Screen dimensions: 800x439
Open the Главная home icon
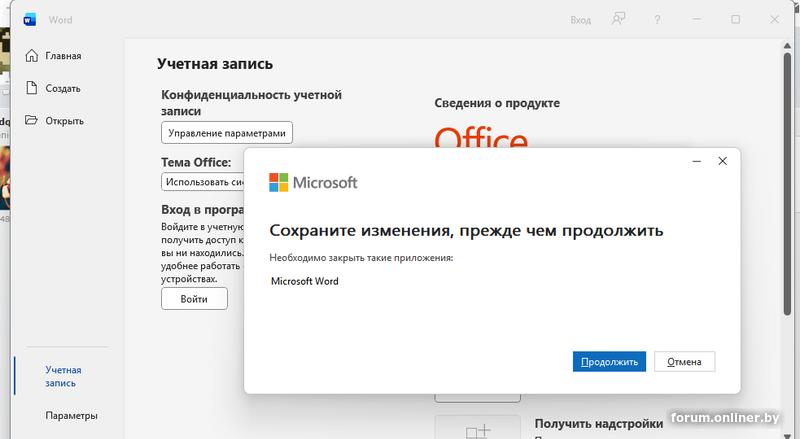pos(32,56)
